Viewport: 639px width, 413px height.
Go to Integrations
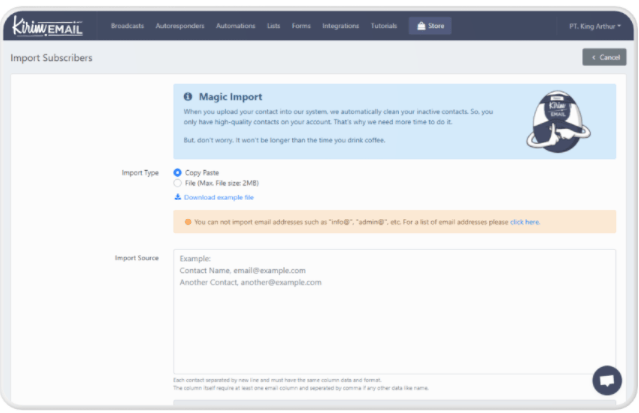[340, 26]
